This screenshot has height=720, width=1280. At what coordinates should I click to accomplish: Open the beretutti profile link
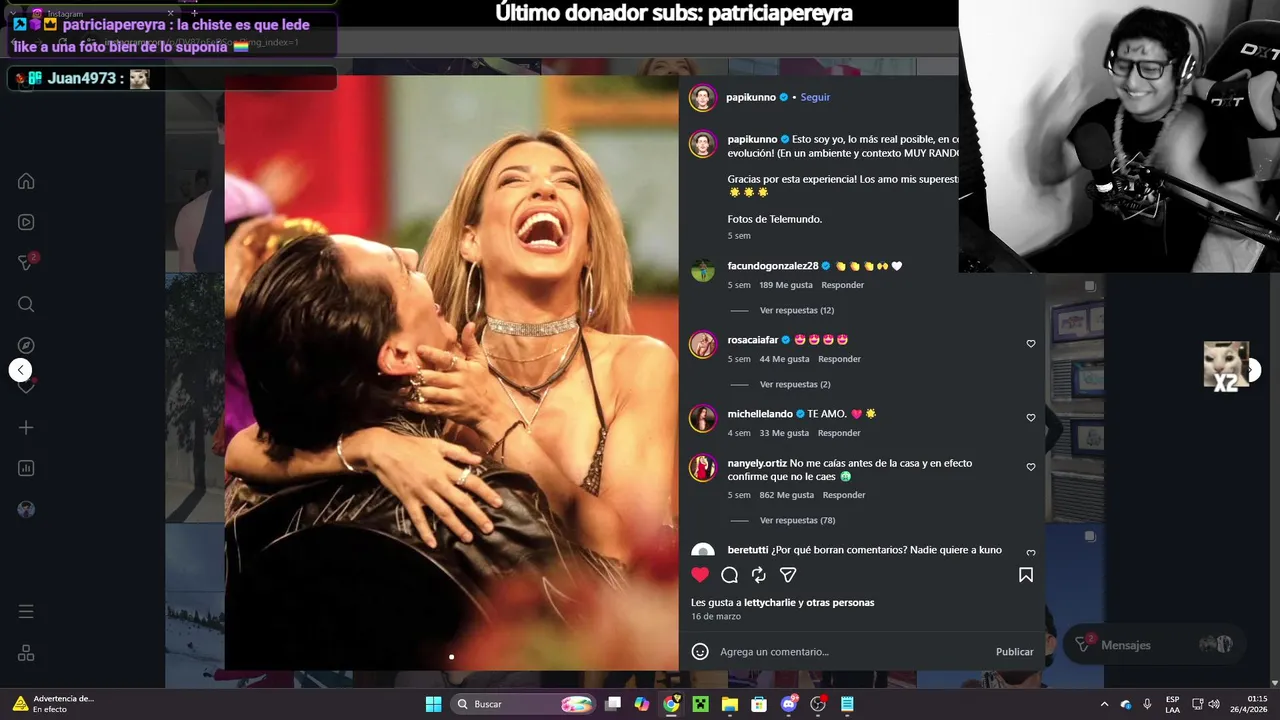coord(747,550)
